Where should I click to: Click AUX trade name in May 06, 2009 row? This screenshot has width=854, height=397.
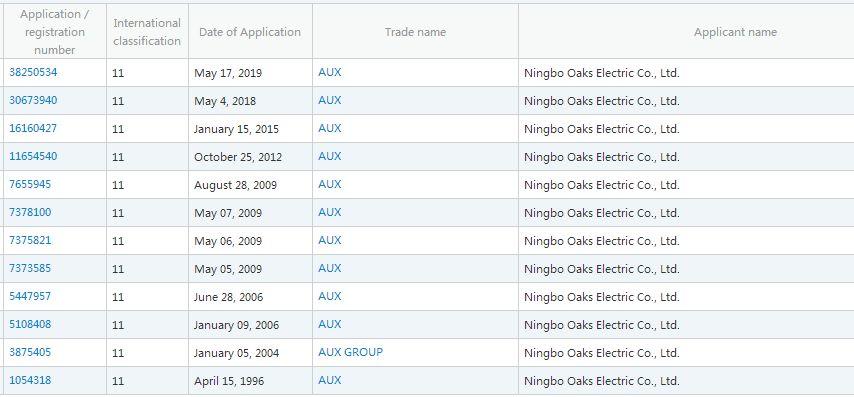pyautogui.click(x=330, y=240)
